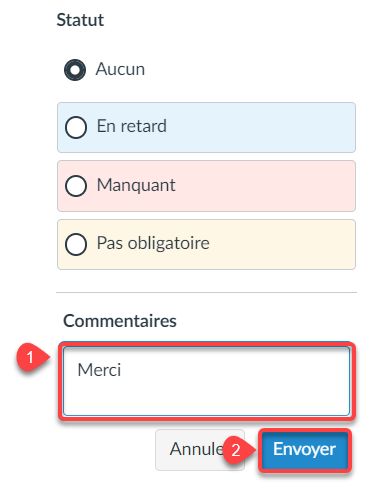Click the pink Manquant status box
The image size is (370, 485).
point(206,186)
